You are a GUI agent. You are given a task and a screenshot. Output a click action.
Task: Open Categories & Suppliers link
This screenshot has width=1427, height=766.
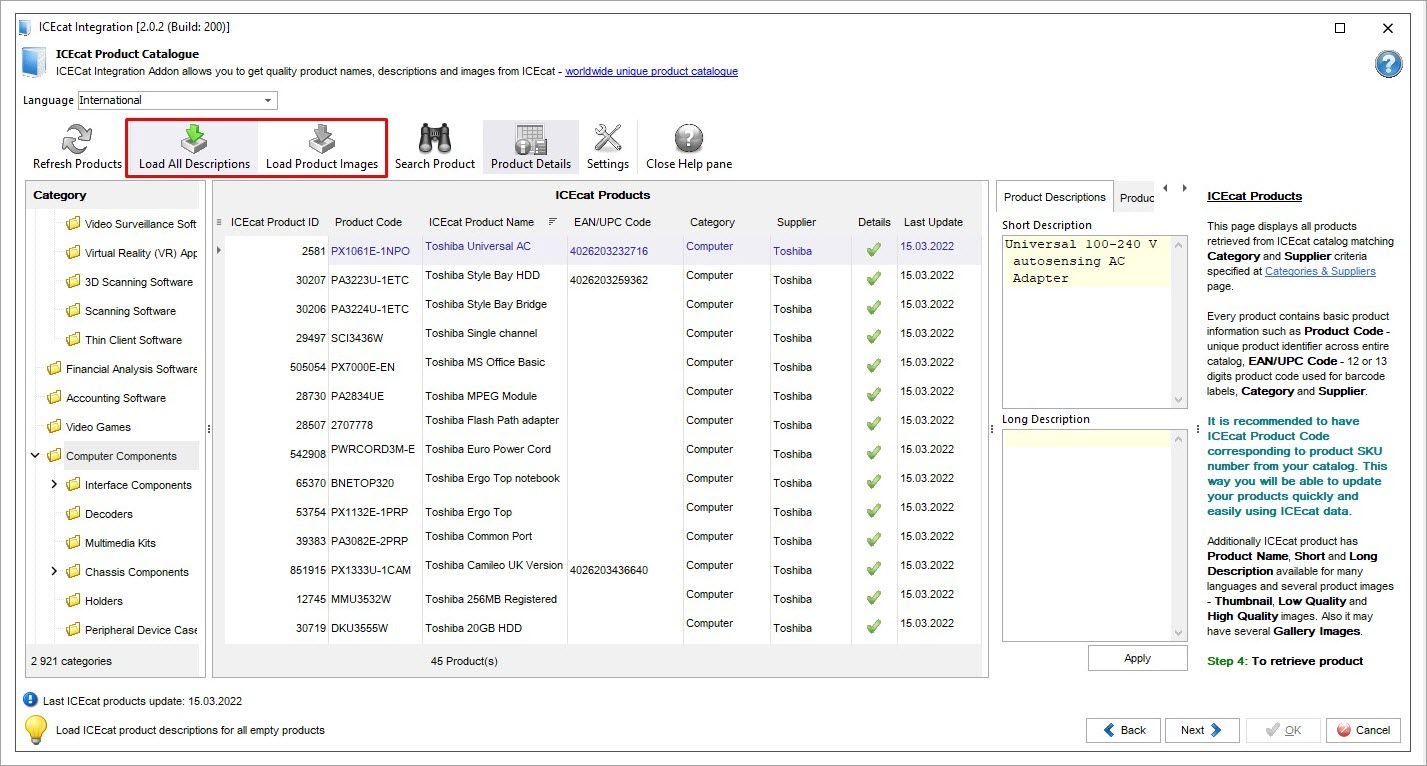(x=1320, y=271)
